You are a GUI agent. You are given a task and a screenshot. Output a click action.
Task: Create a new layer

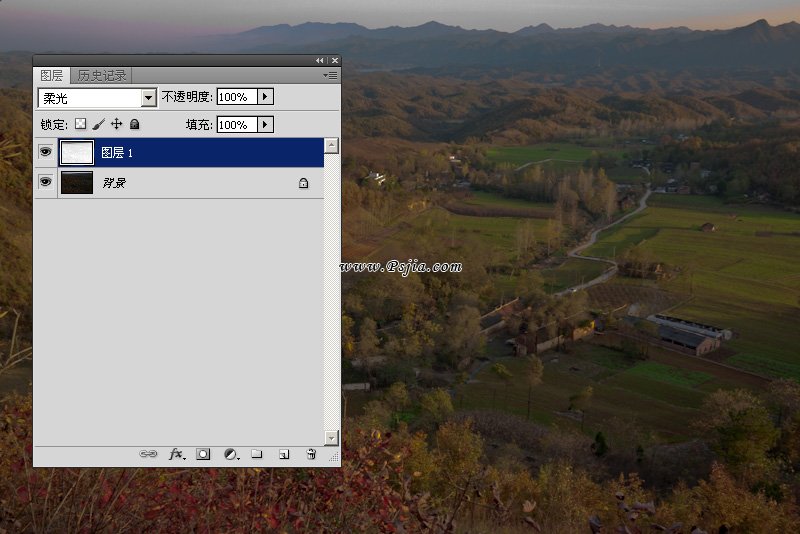coord(284,454)
